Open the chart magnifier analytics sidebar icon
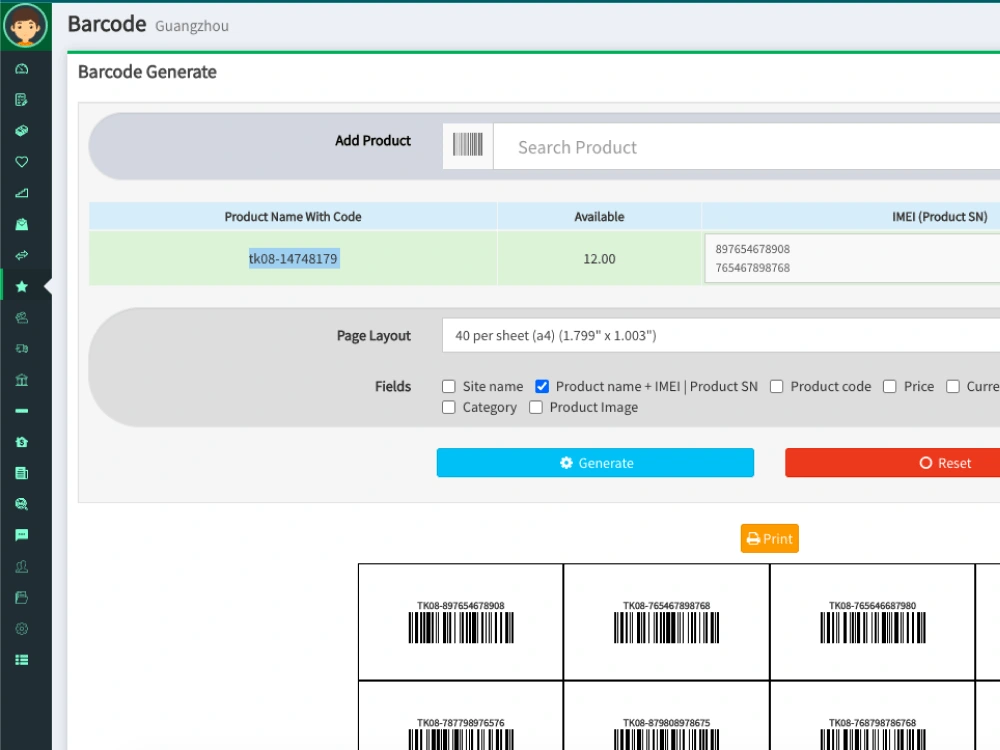Image resolution: width=1000 pixels, height=750 pixels. [x=22, y=504]
